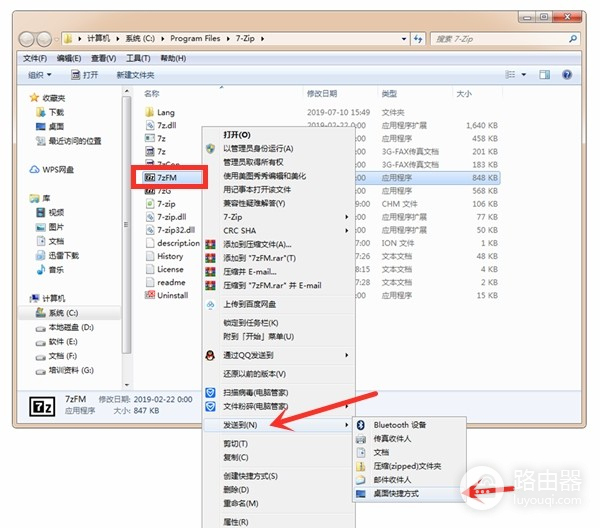Select the 7zFM file row
Viewport: 600px width, 528px height.
[321, 178]
